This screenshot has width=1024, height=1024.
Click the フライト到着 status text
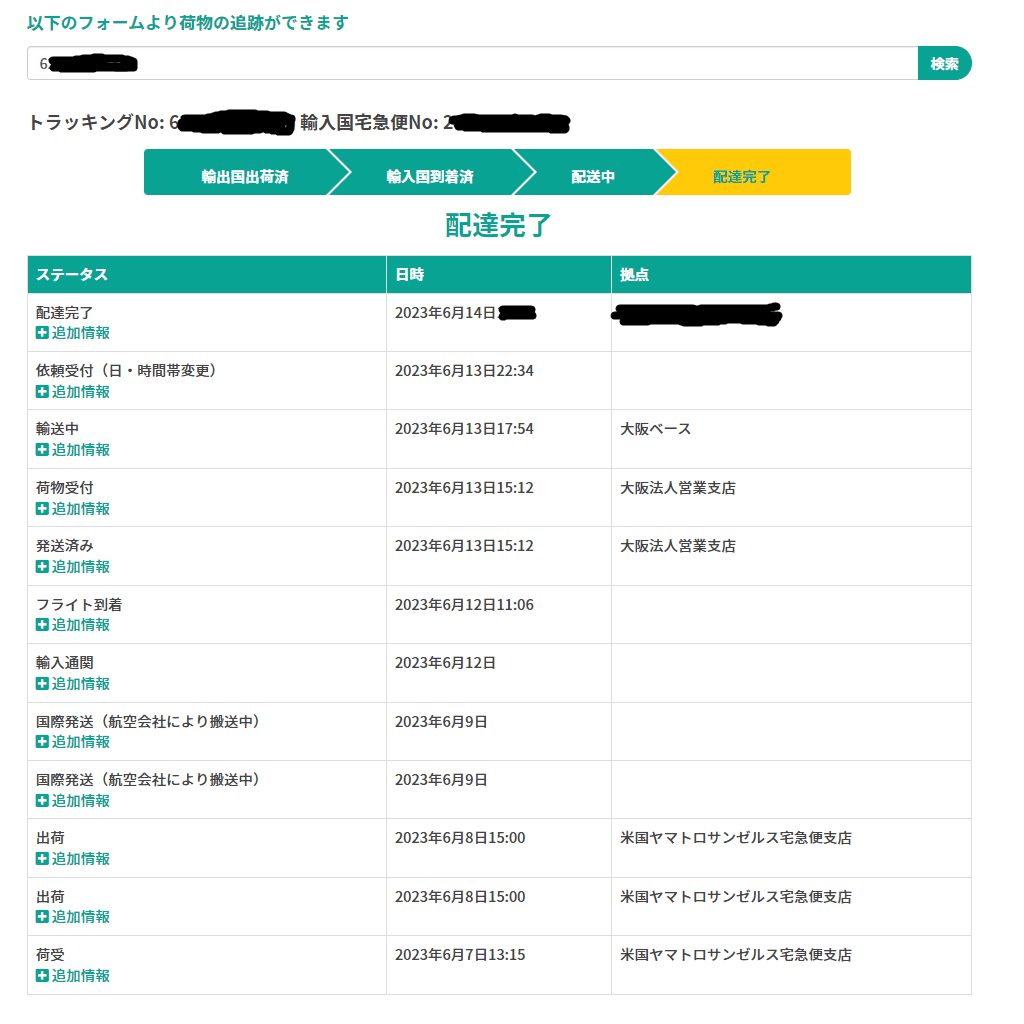click(x=79, y=605)
